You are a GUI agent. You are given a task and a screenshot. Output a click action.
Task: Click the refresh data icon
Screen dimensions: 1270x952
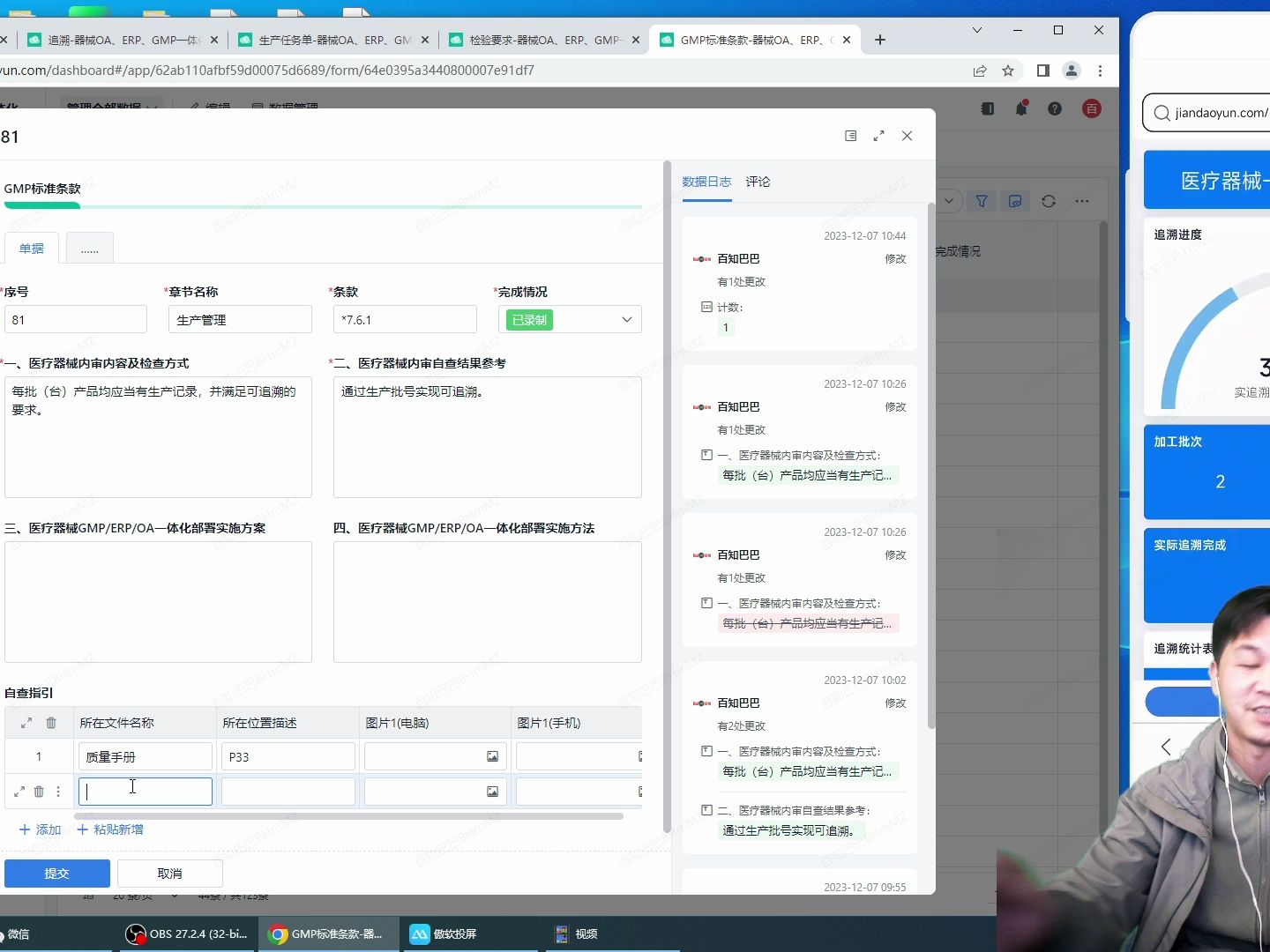(x=1049, y=201)
